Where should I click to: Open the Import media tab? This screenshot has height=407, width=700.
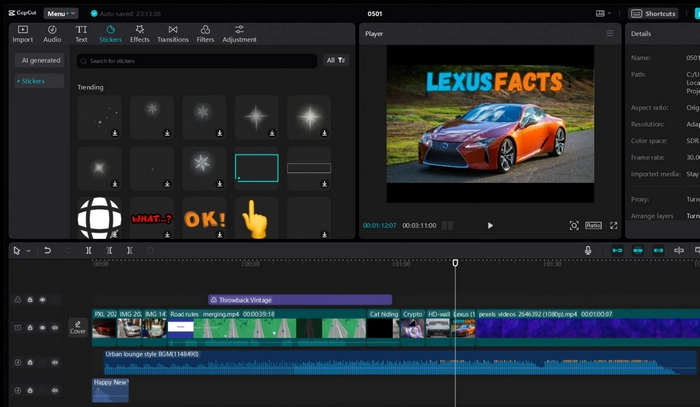[22, 34]
